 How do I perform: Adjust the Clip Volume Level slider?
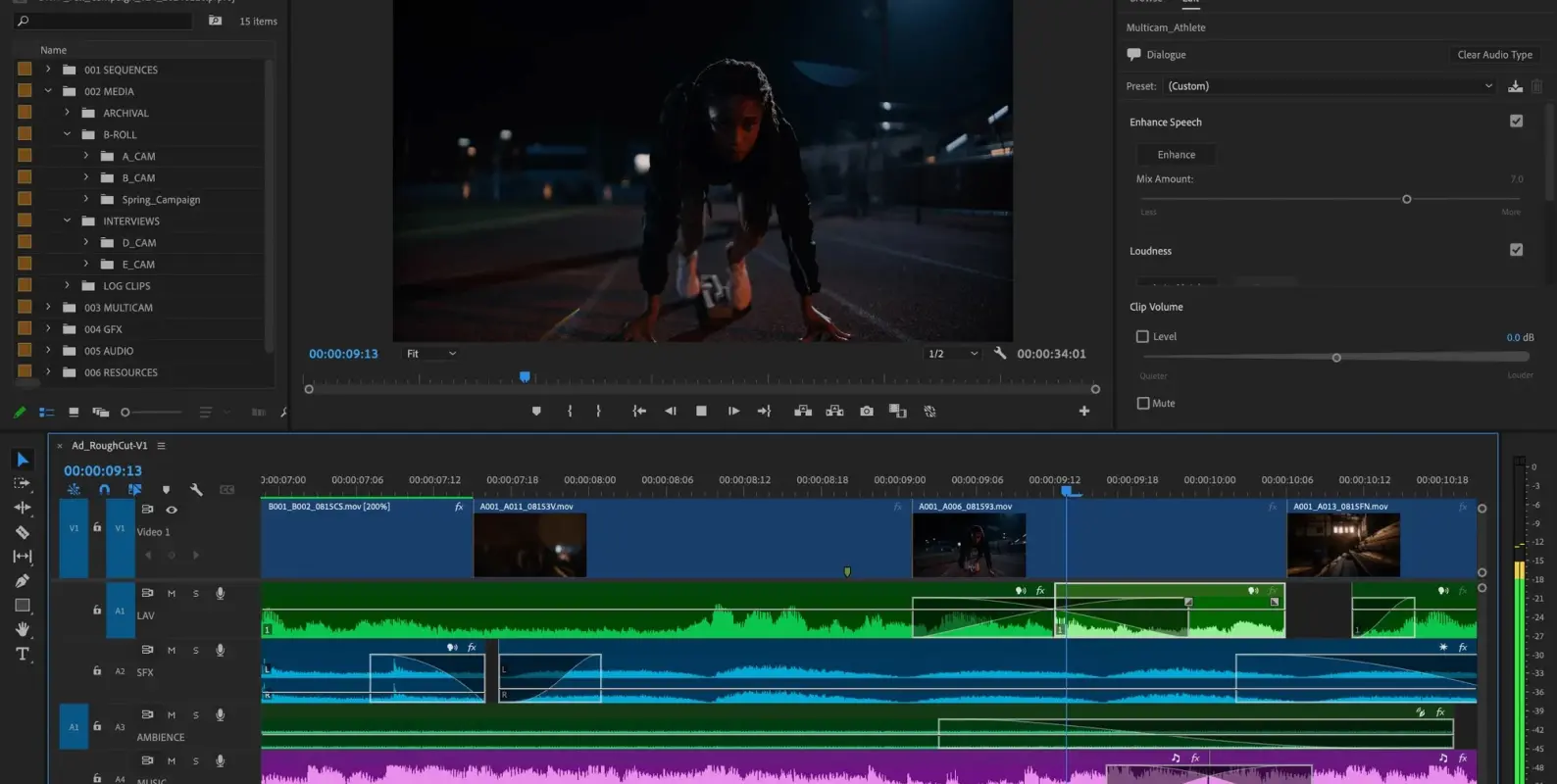point(1336,358)
